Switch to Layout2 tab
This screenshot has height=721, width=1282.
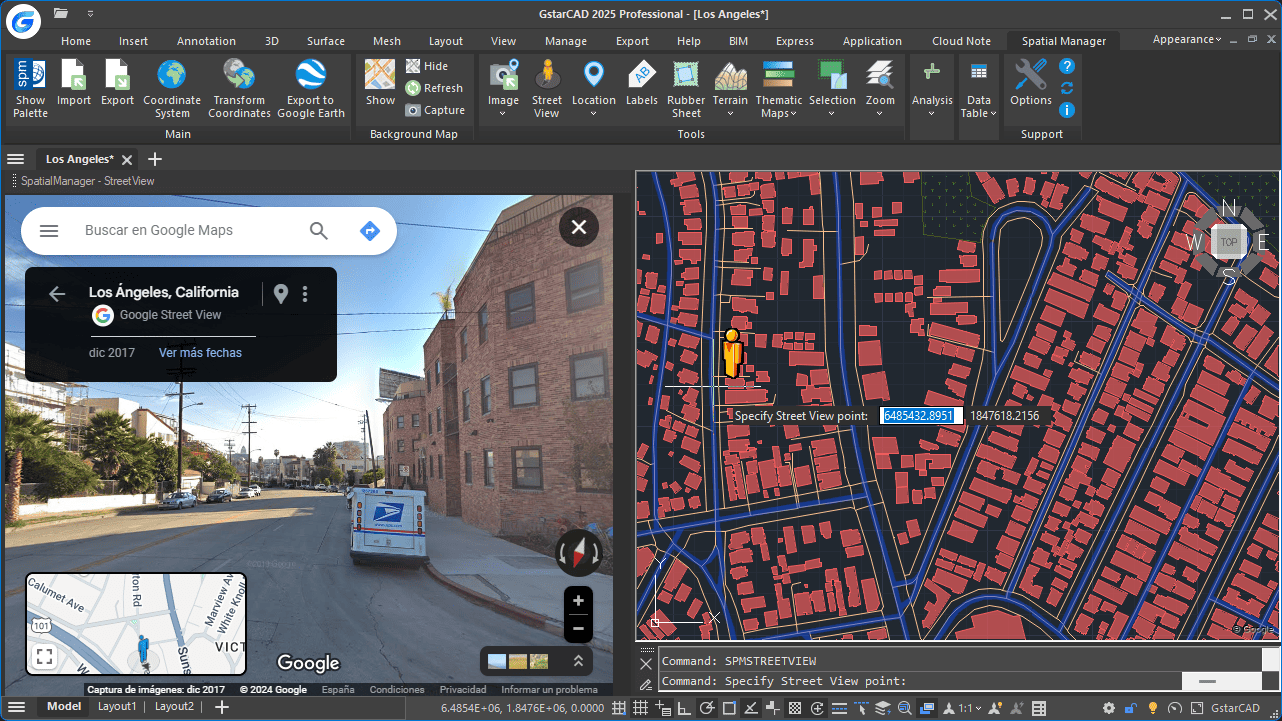click(174, 707)
